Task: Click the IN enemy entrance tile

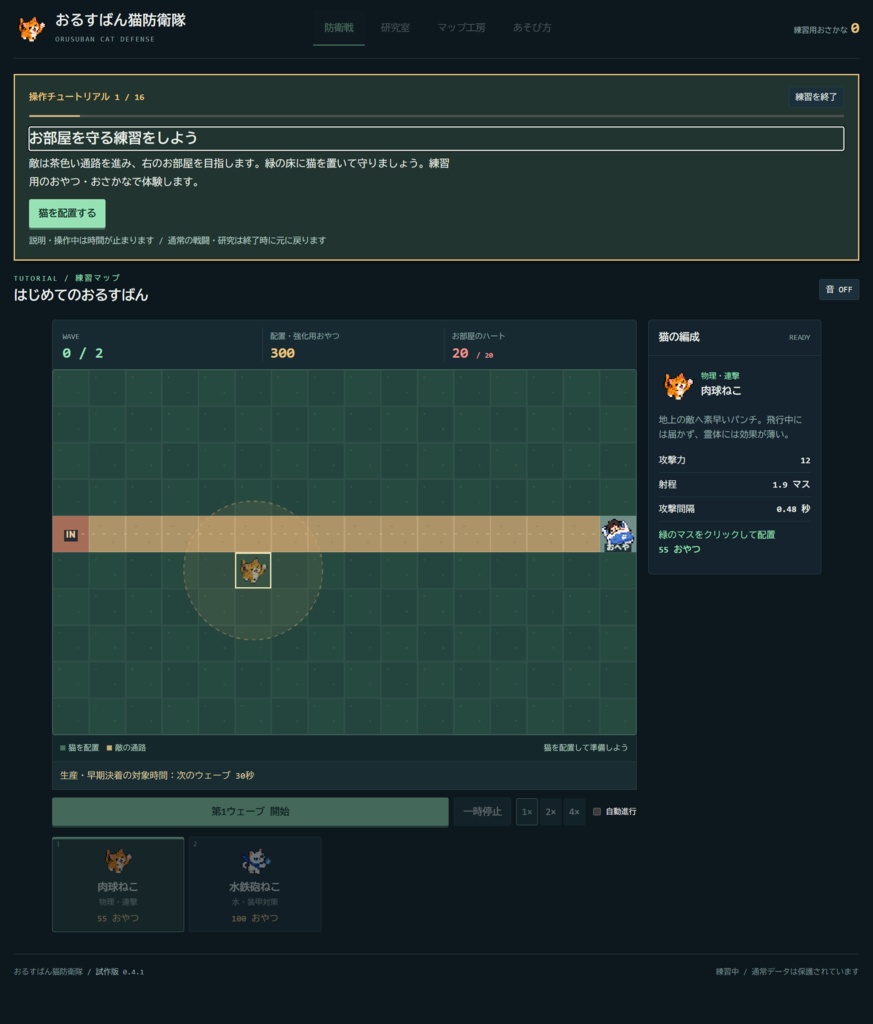Action: 71,534
